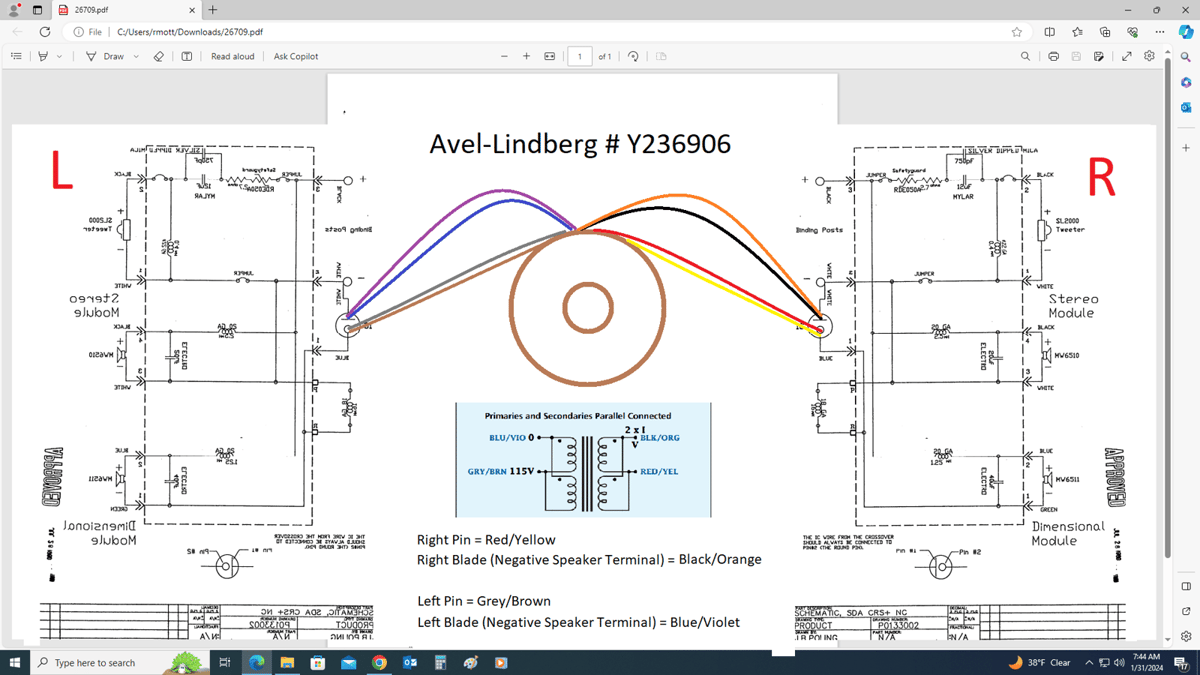Click the Avel-Lindberg # Y236906 title text
Viewport: 1200px width, 675px height.
pos(580,144)
